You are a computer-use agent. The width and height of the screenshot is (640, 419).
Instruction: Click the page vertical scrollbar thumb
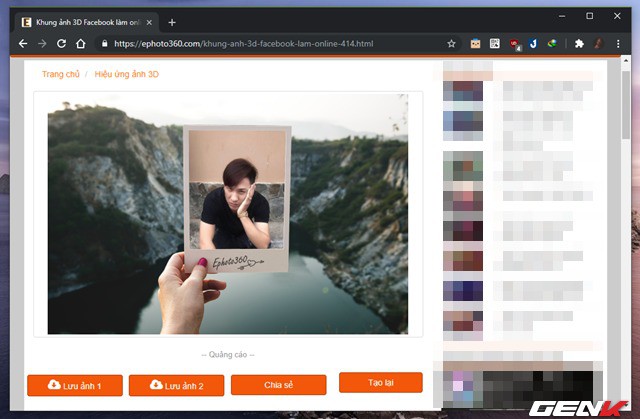pos(625,104)
